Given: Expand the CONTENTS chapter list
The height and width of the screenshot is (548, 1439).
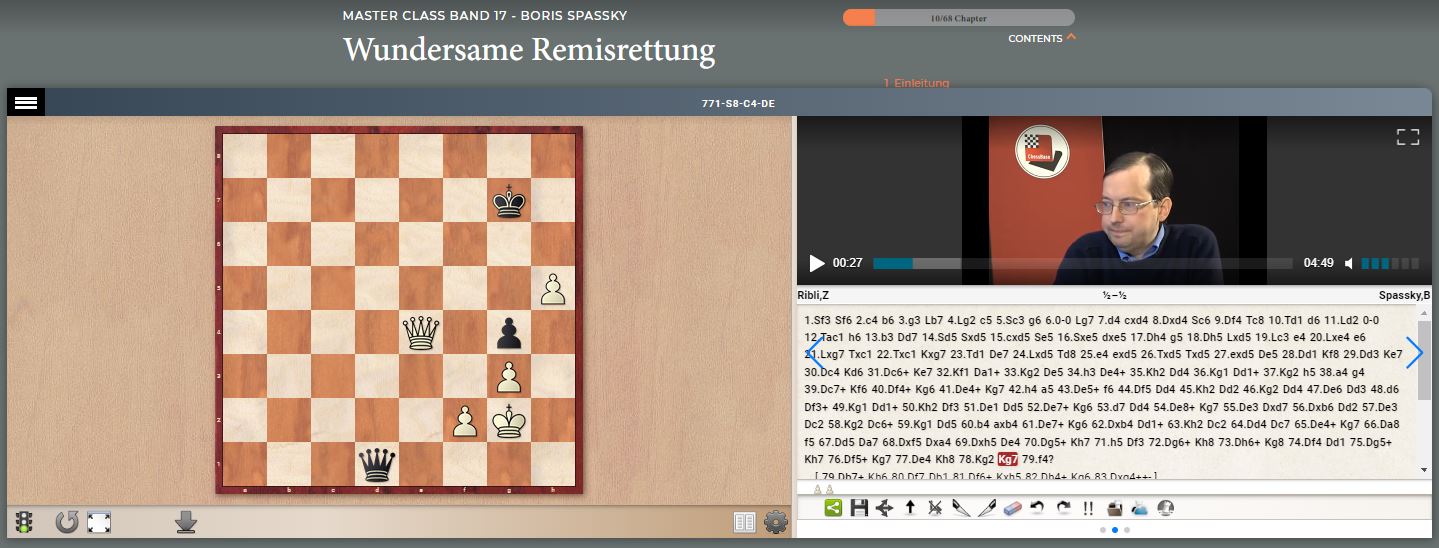Looking at the screenshot, I should (1042, 38).
